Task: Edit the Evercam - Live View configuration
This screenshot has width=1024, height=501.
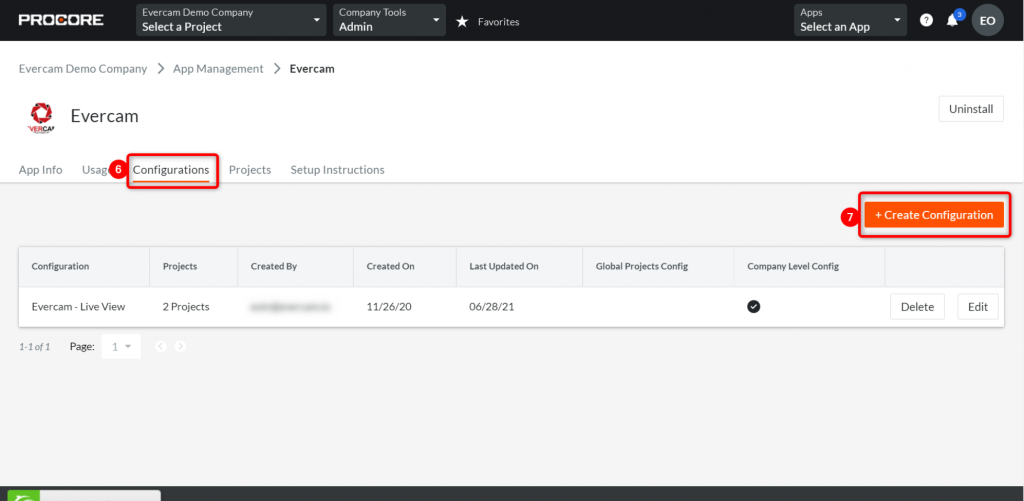Action: 978,307
